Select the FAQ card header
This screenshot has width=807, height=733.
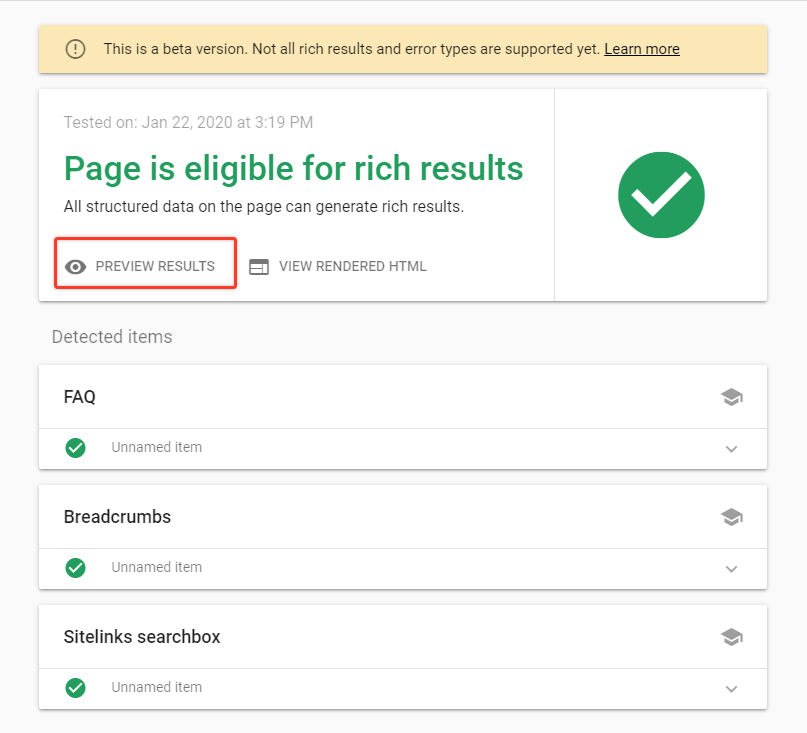(x=79, y=396)
